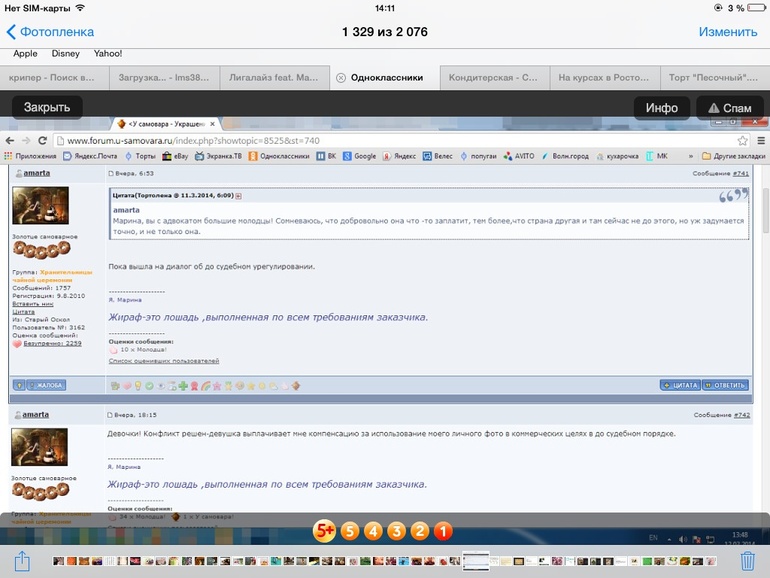
Task: Click Chrome forward arrow
Action: point(26,141)
